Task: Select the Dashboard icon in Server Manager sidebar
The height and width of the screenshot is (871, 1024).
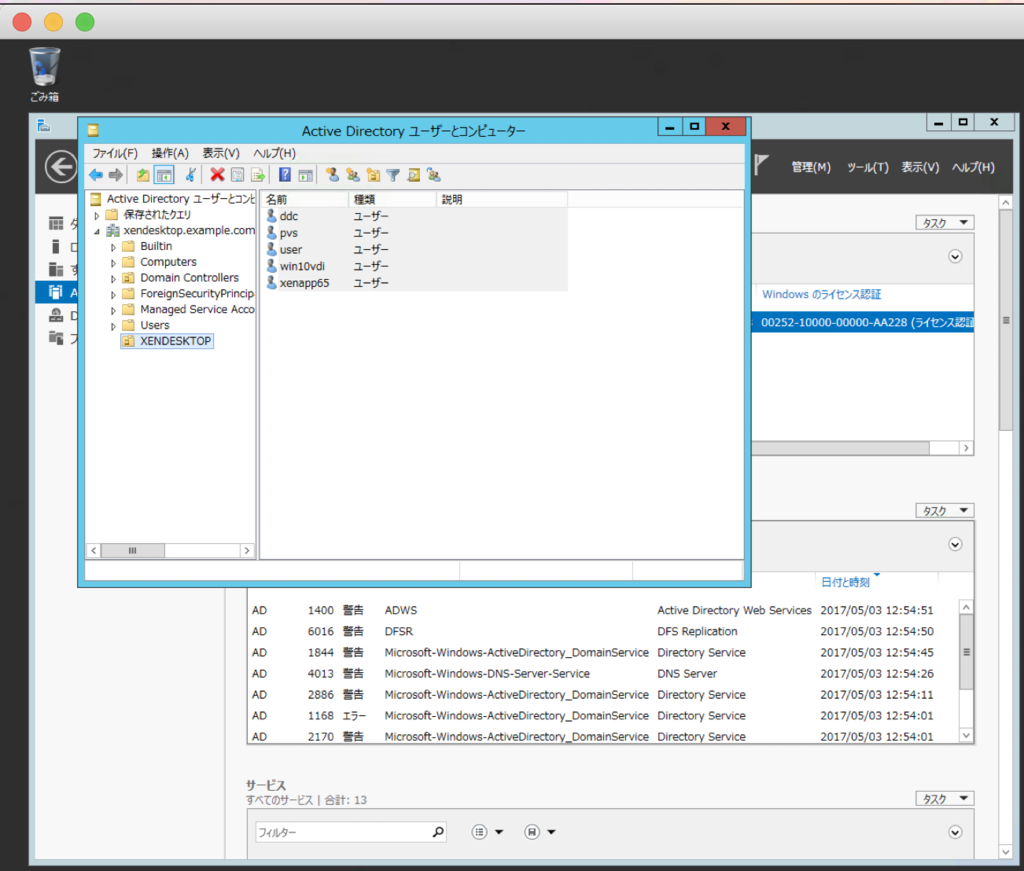Action: point(56,224)
